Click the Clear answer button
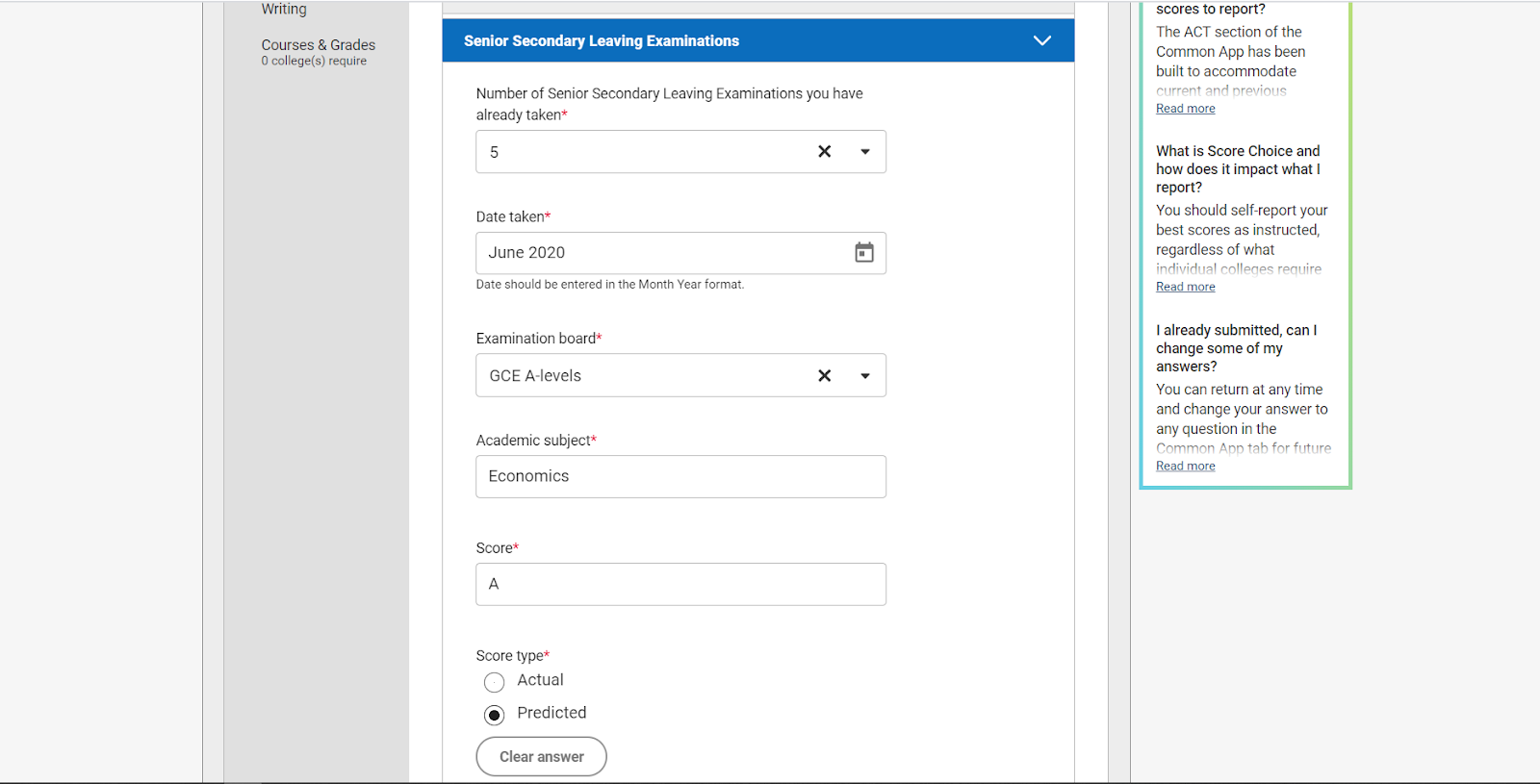Viewport: 1540px width, 784px height. (541, 756)
